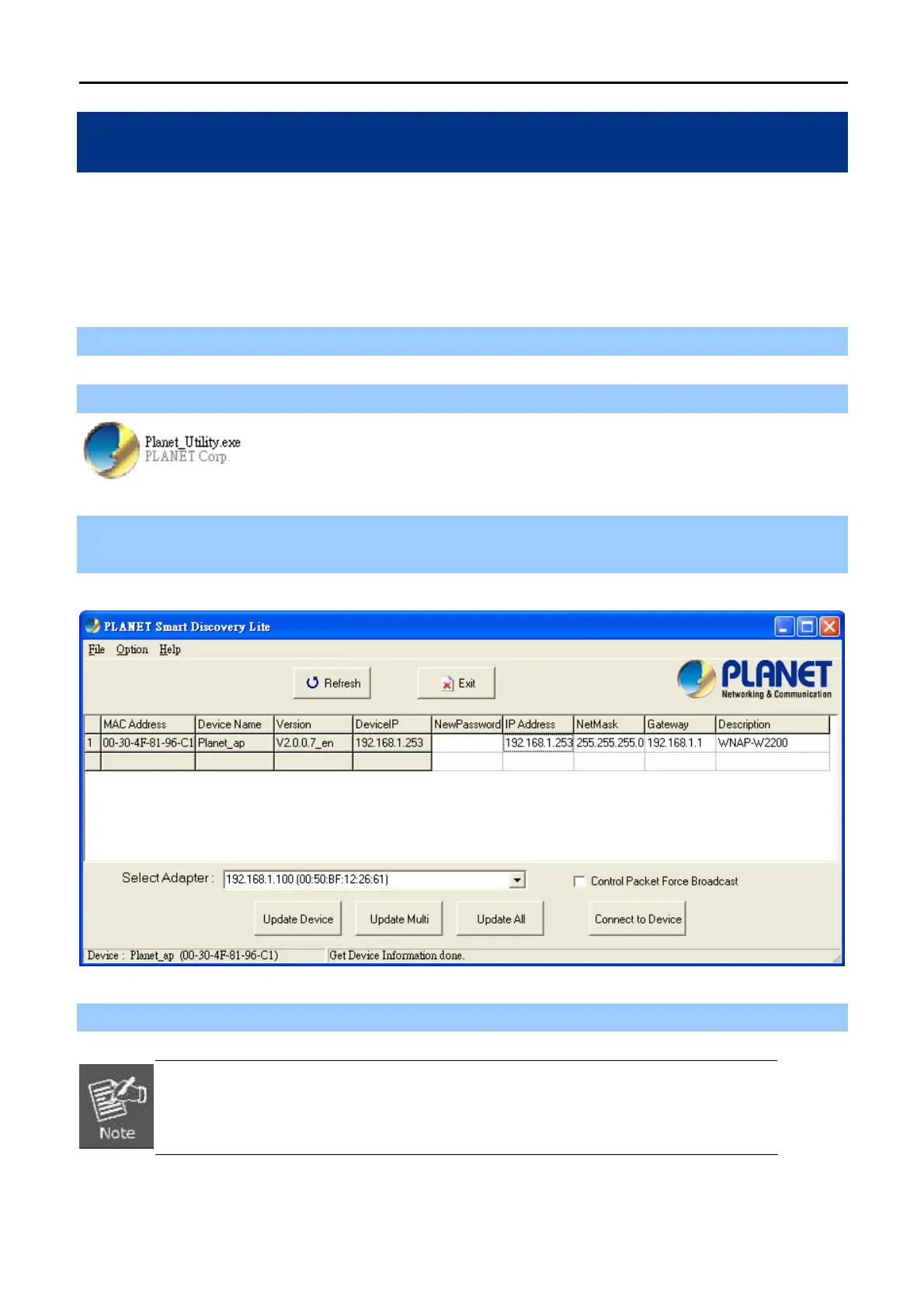Image resolution: width=924 pixels, height=1308 pixels.
Task: Click the Version column header
Action: (x=314, y=724)
